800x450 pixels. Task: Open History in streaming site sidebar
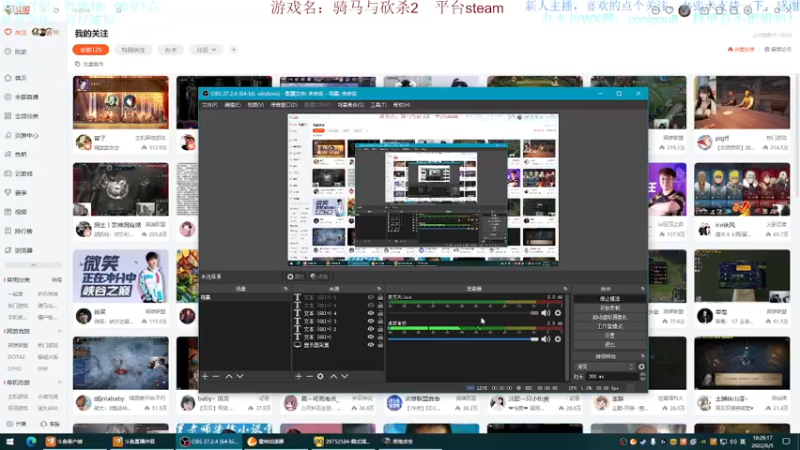16,52
